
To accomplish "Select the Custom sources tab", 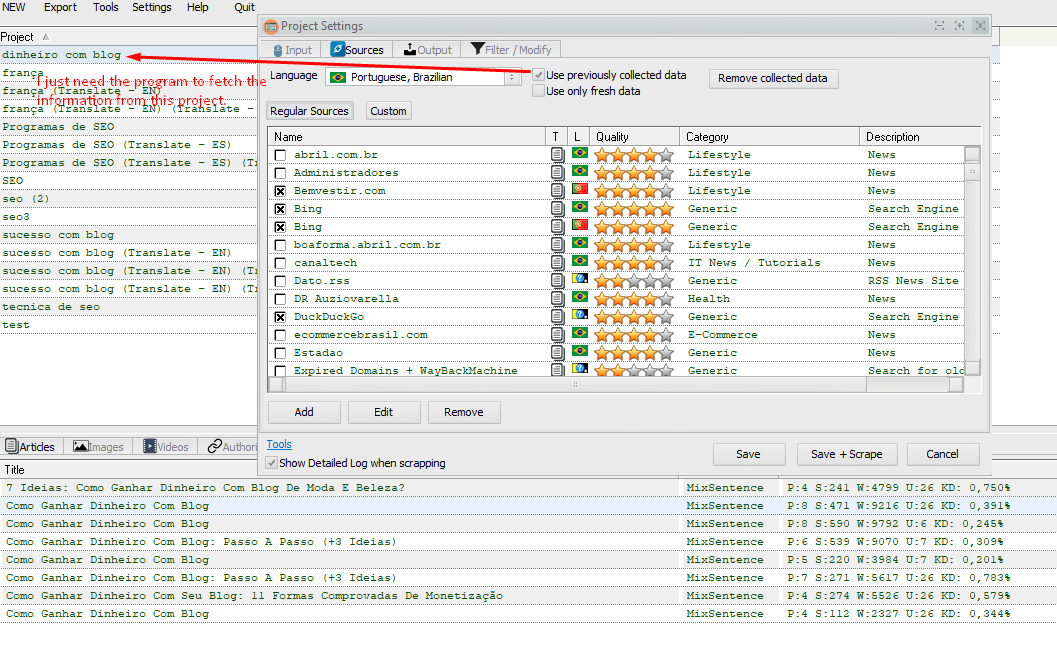I will tap(388, 111).
